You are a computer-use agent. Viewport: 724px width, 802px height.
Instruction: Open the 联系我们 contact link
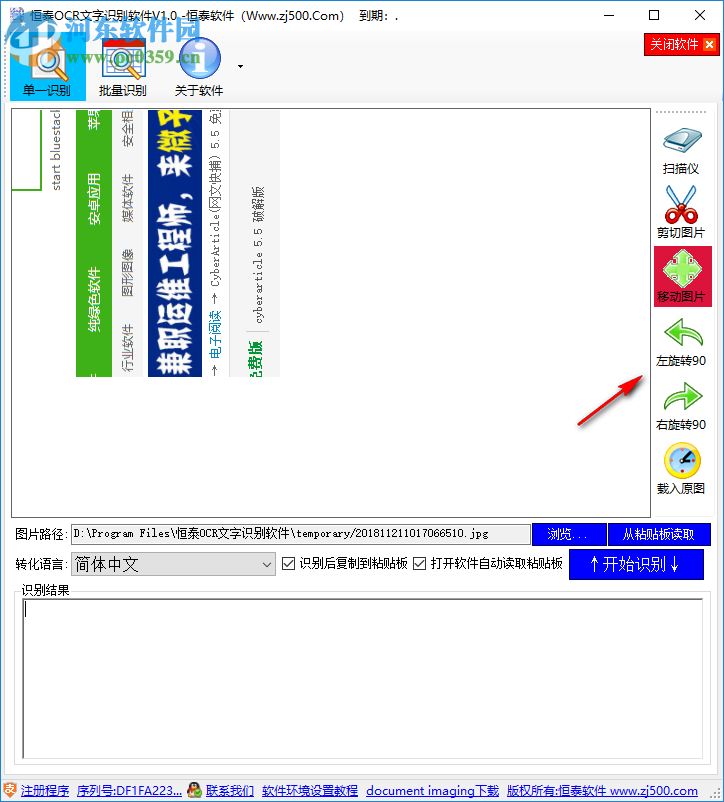coord(230,791)
